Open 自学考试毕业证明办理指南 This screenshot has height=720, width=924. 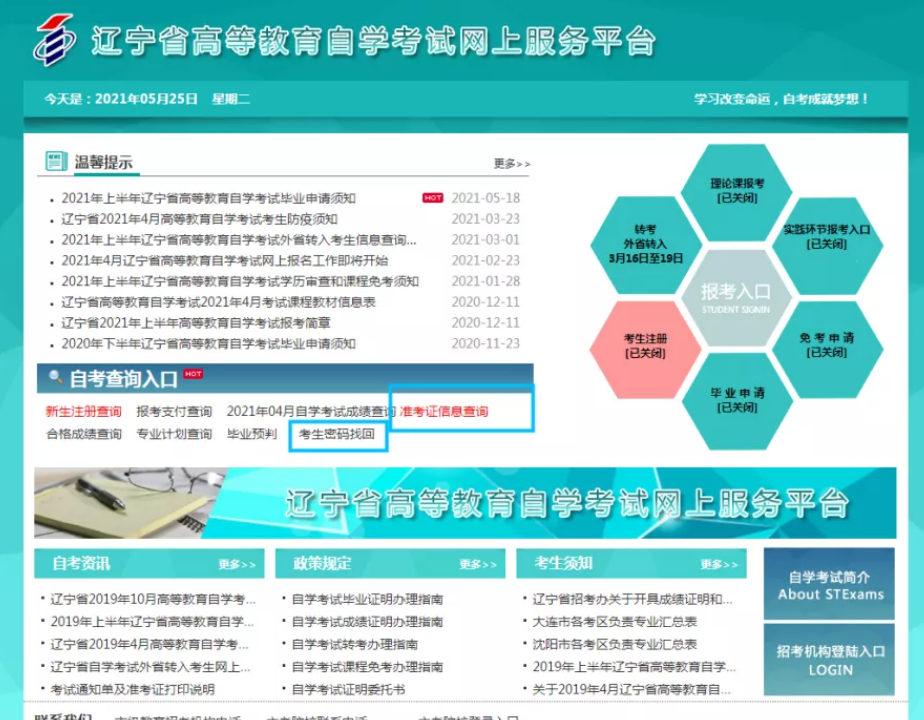(x=367, y=599)
